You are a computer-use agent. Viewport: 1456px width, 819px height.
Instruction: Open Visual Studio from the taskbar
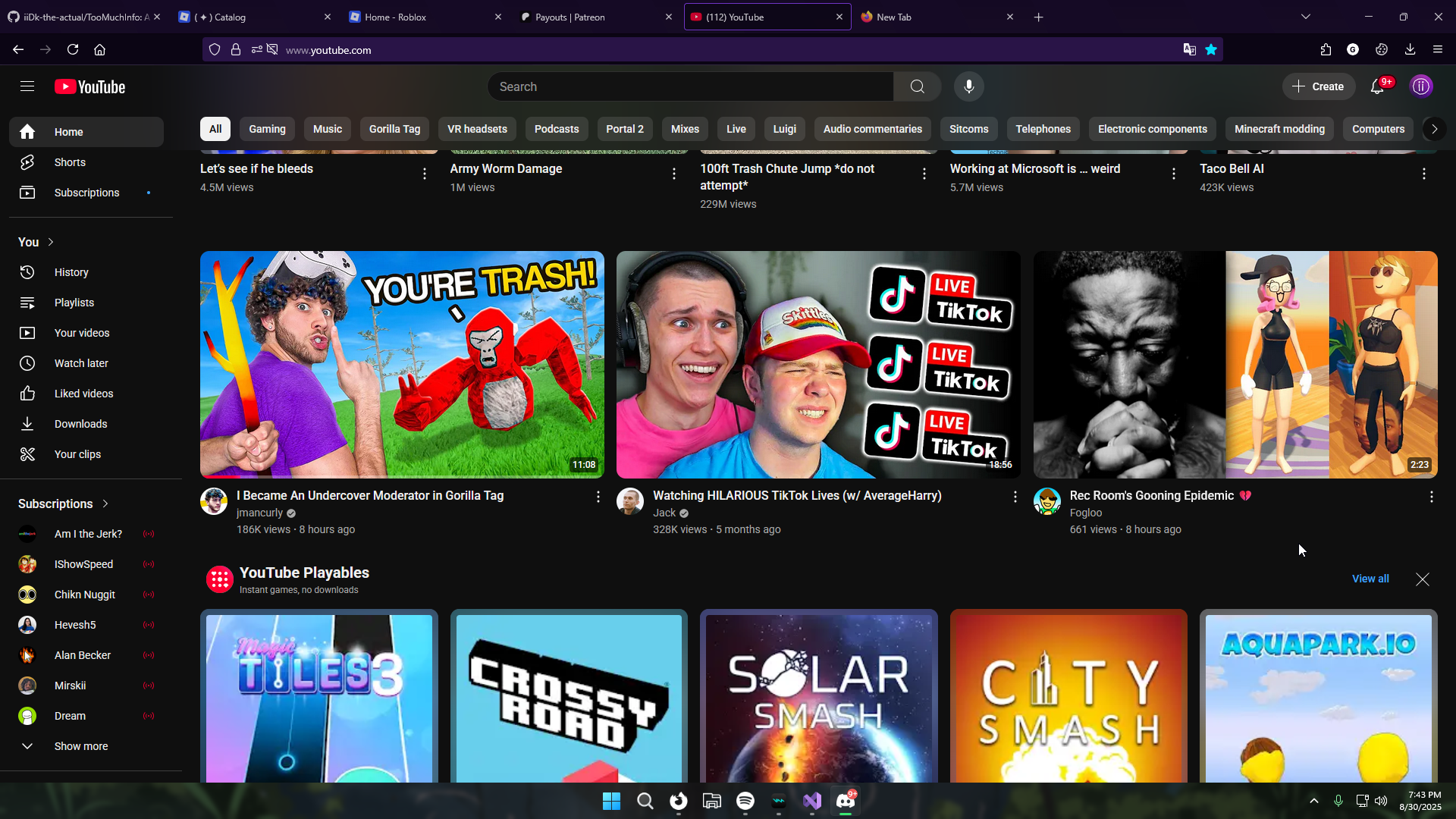pyautogui.click(x=812, y=801)
